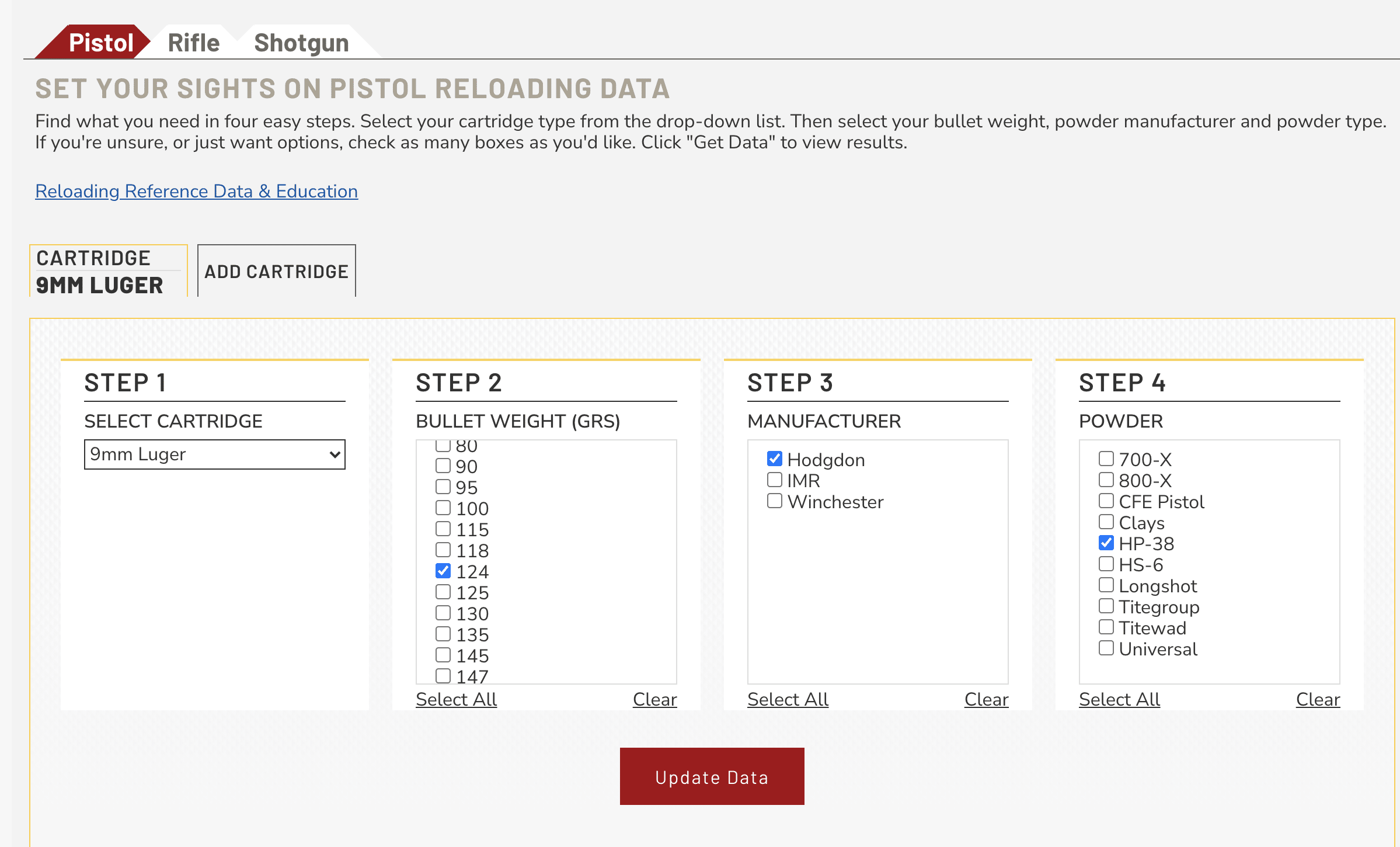
Task: Select the Pistol tab
Action: pyautogui.click(x=100, y=43)
